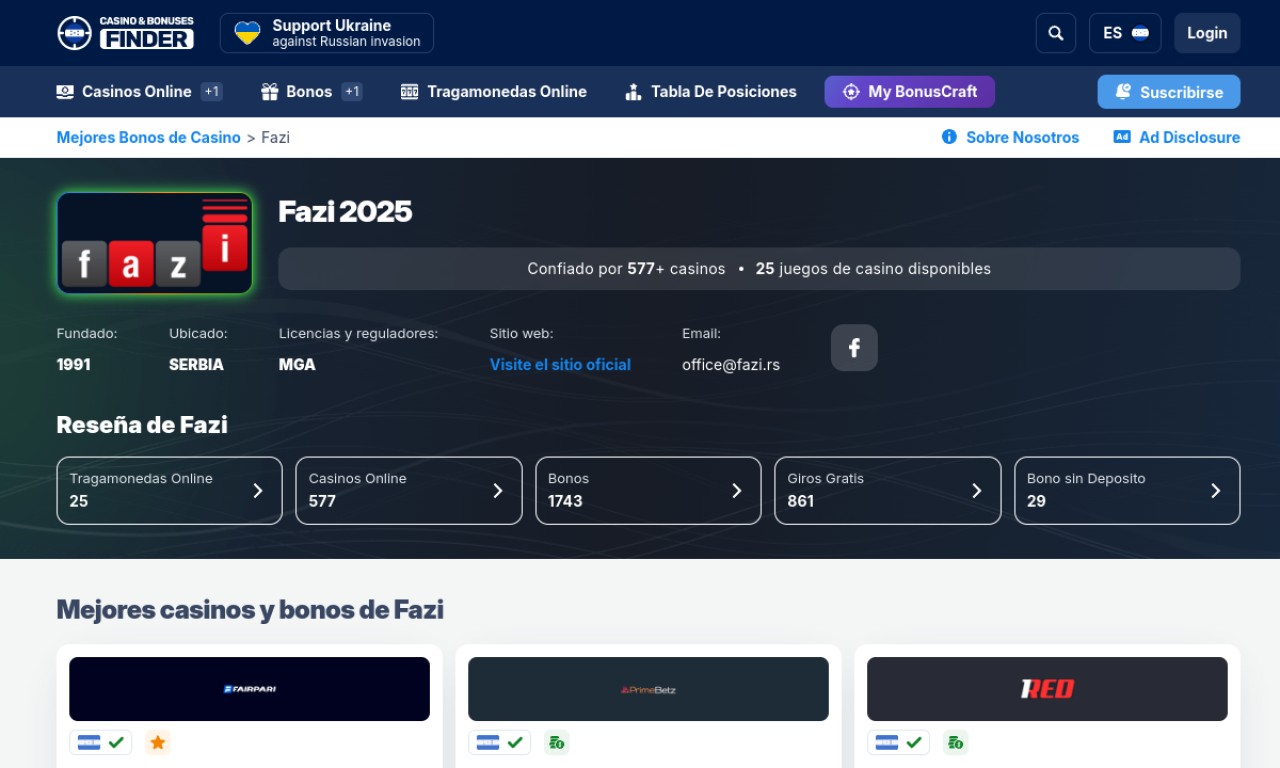Visit the Fazi official site link

[560, 365]
